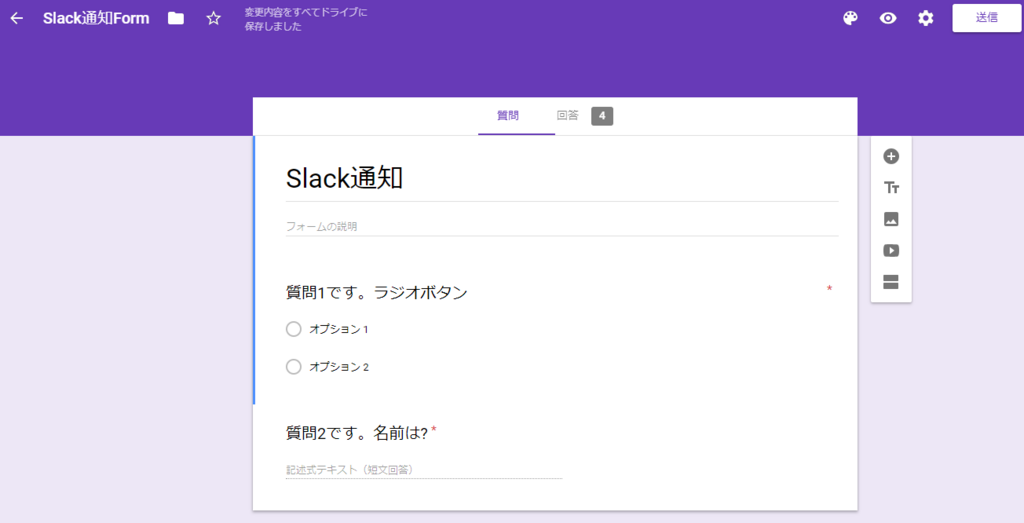Click the saved-to-Drive status message

pos(306,19)
